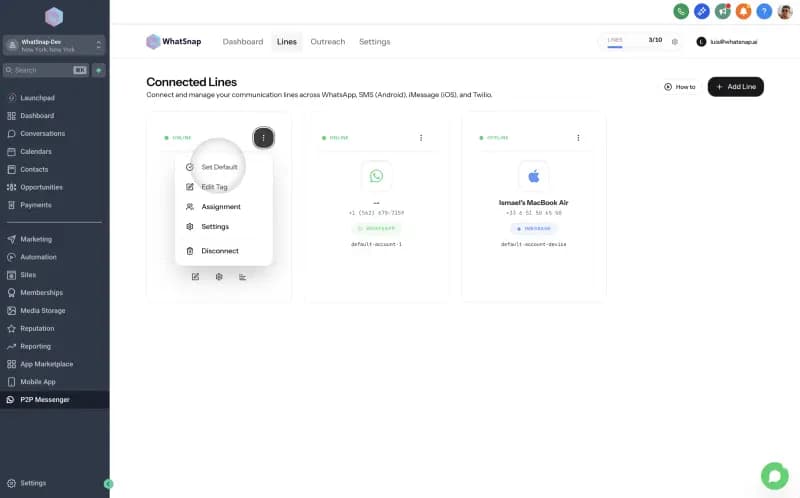Image resolution: width=800 pixels, height=498 pixels.
Task: Click the How to button
Action: [x=680, y=87]
